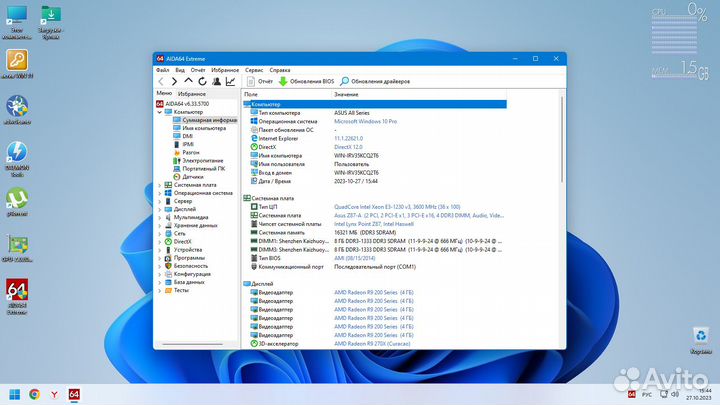
Task: Open the Windows Start button
Action: click(x=15, y=394)
